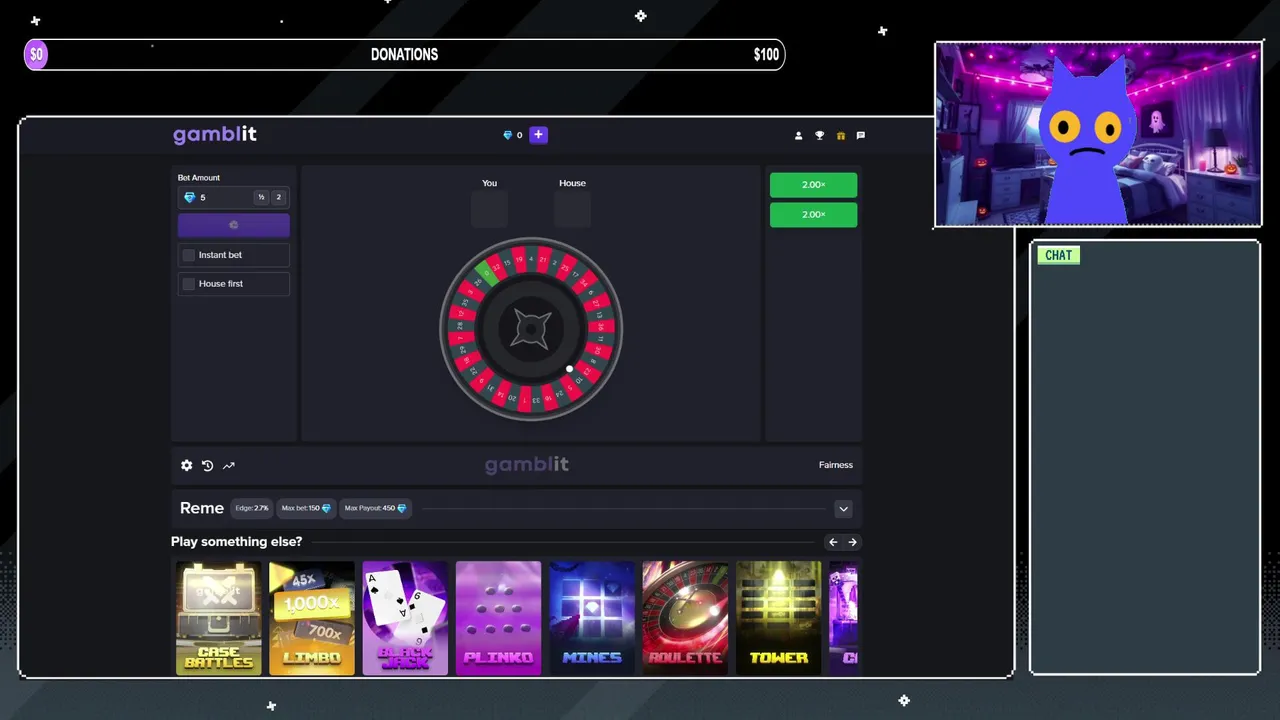The width and height of the screenshot is (1280, 720).
Task: Open the Blackjack game card
Action: click(405, 618)
